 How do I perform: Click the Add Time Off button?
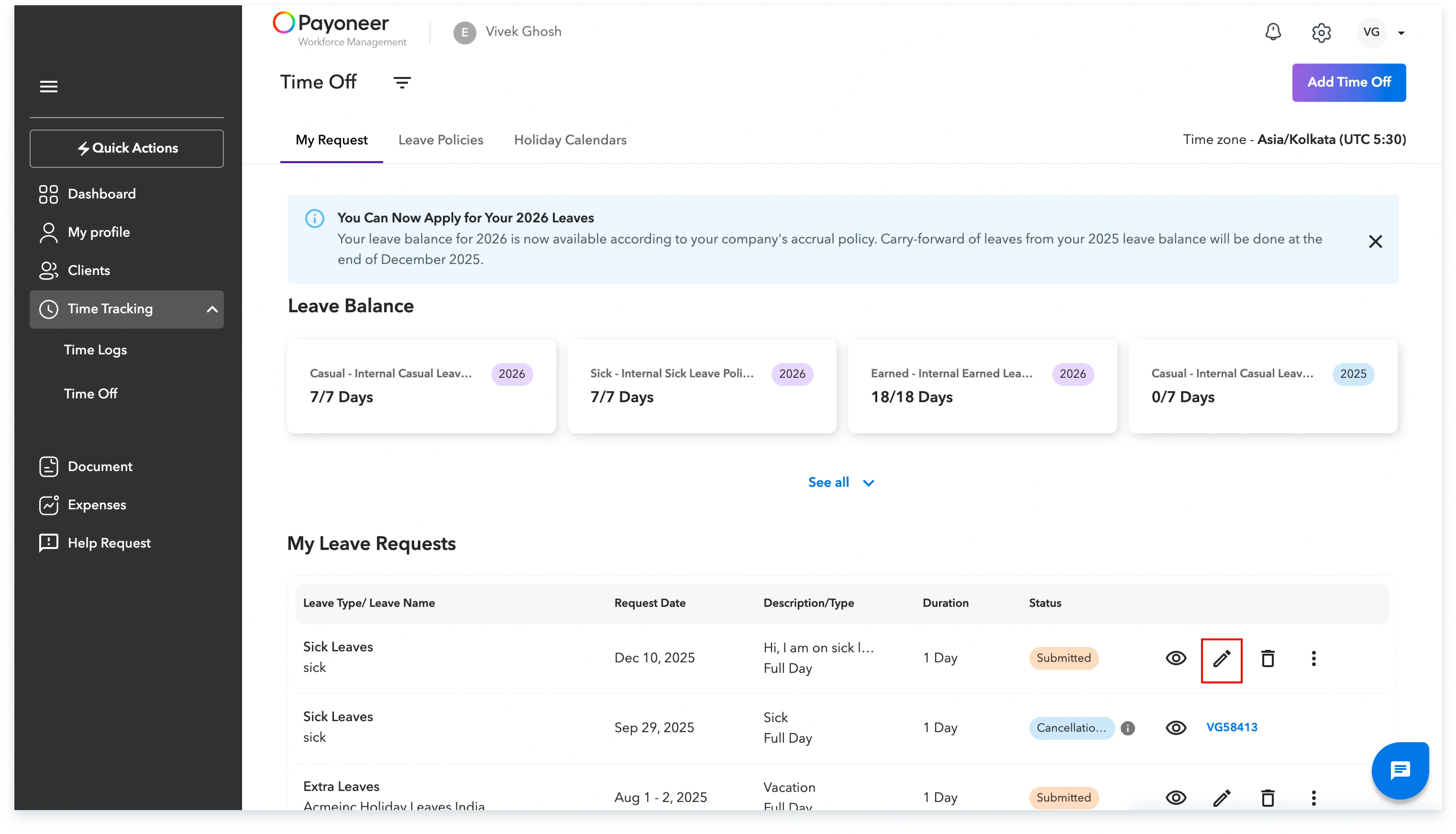[1348, 82]
